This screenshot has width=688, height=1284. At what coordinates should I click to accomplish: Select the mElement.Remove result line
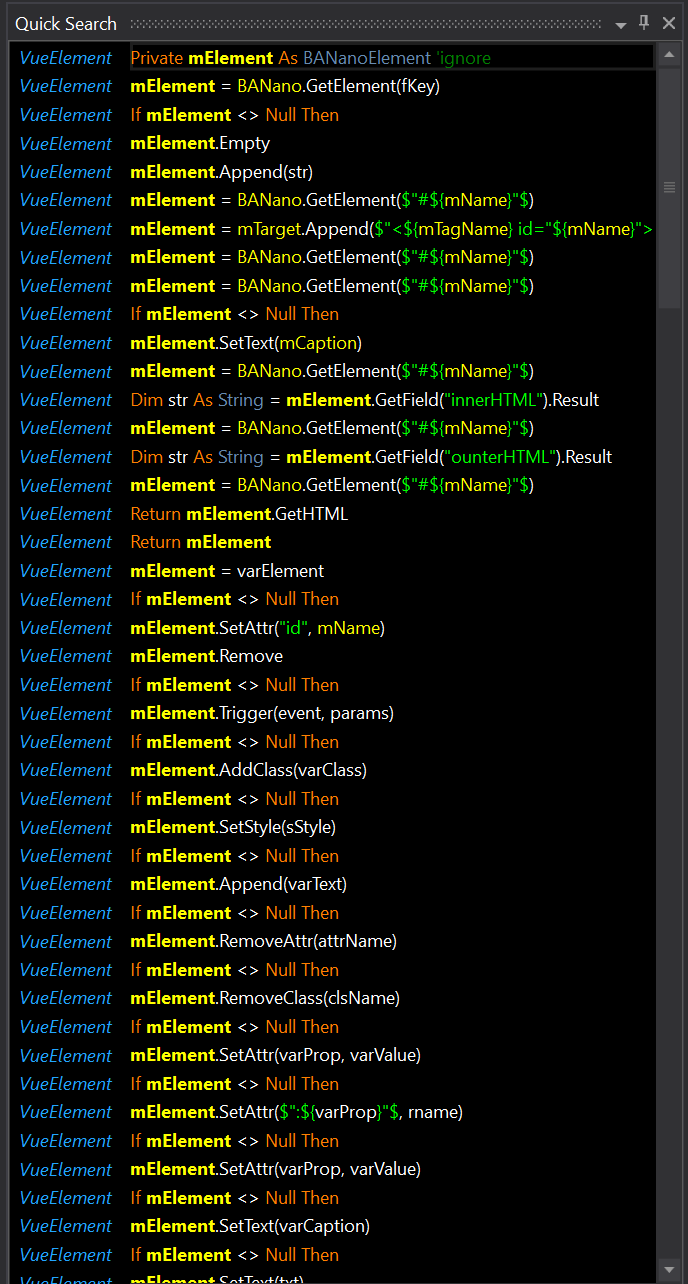(207, 656)
